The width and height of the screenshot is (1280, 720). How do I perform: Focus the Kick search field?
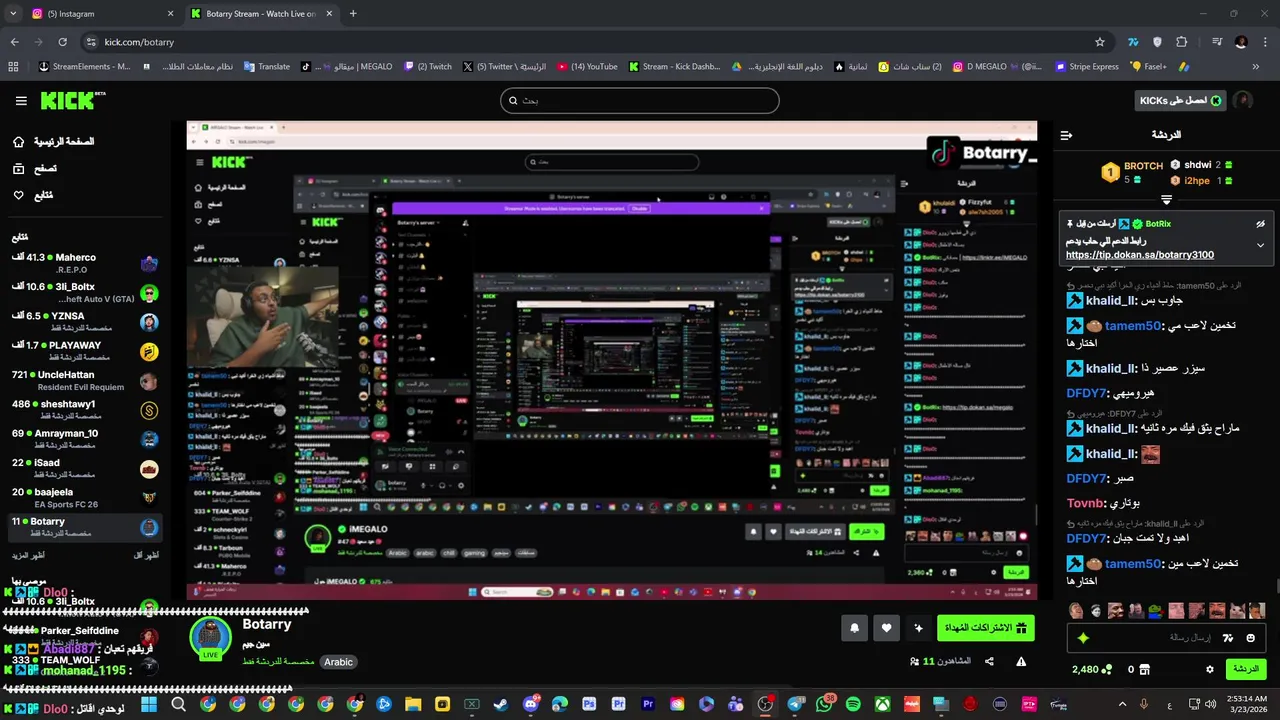[639, 100]
